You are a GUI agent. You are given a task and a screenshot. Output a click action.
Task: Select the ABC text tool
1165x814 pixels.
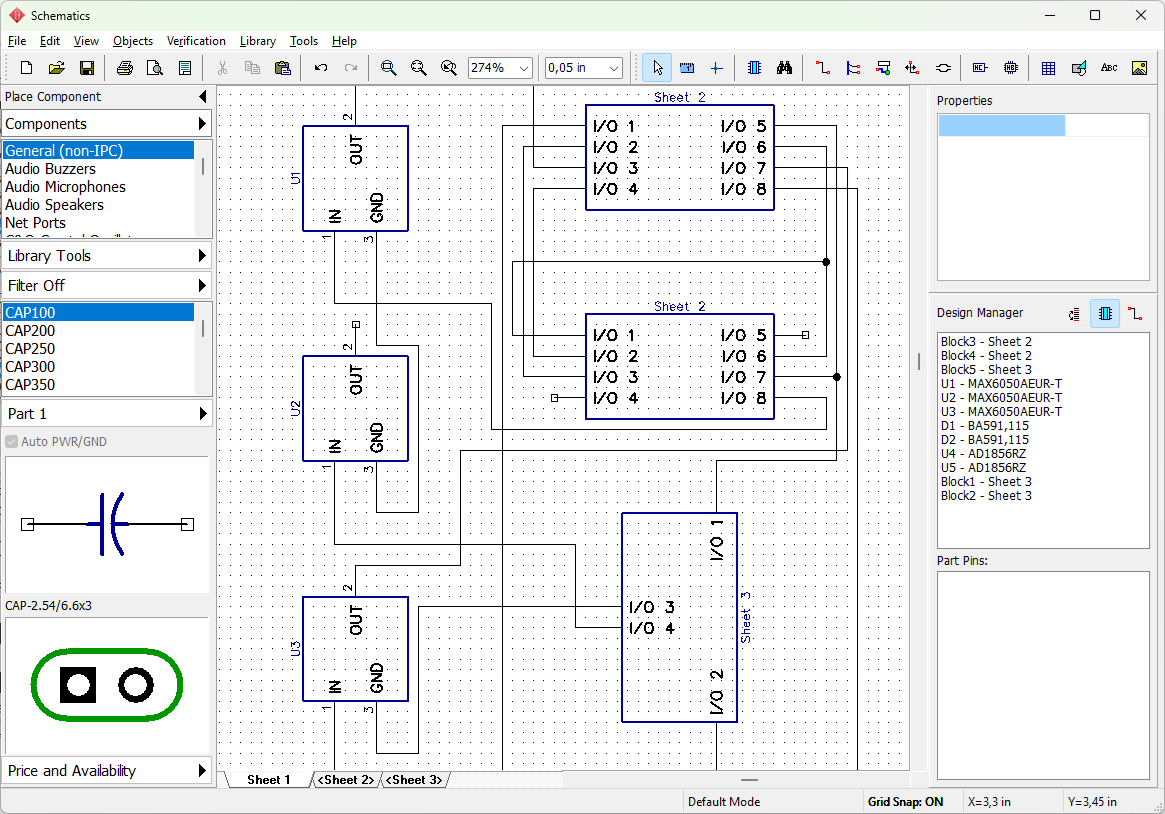click(x=1109, y=68)
